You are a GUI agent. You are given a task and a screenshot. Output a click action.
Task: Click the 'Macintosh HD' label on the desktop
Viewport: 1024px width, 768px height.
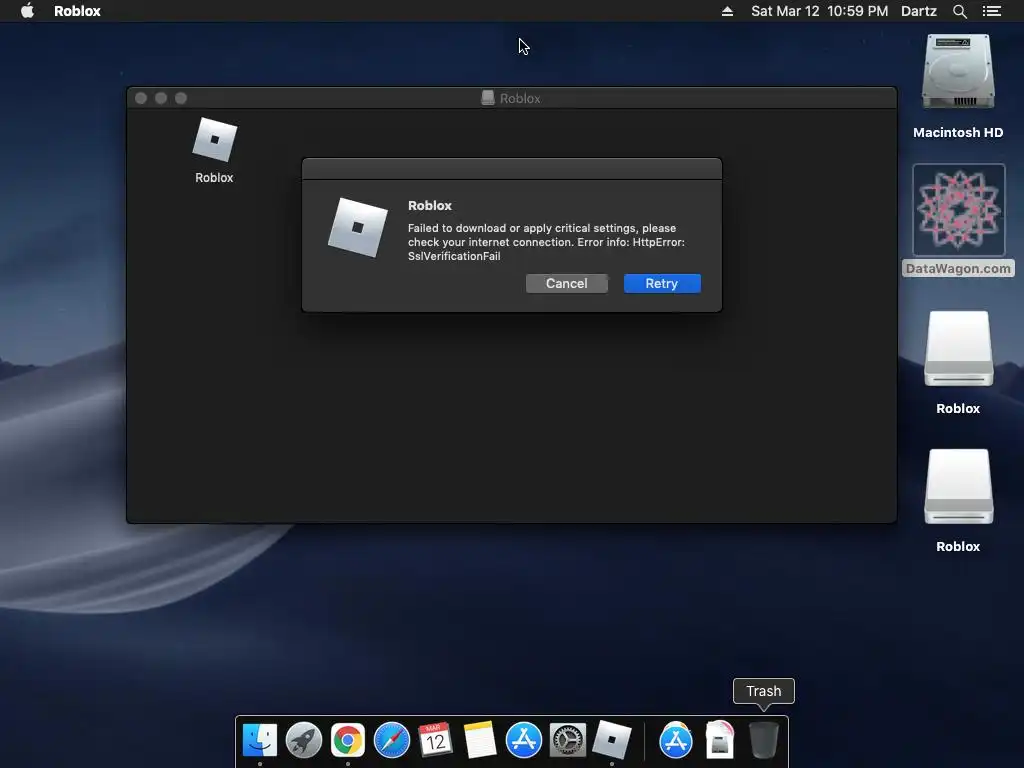(x=958, y=133)
